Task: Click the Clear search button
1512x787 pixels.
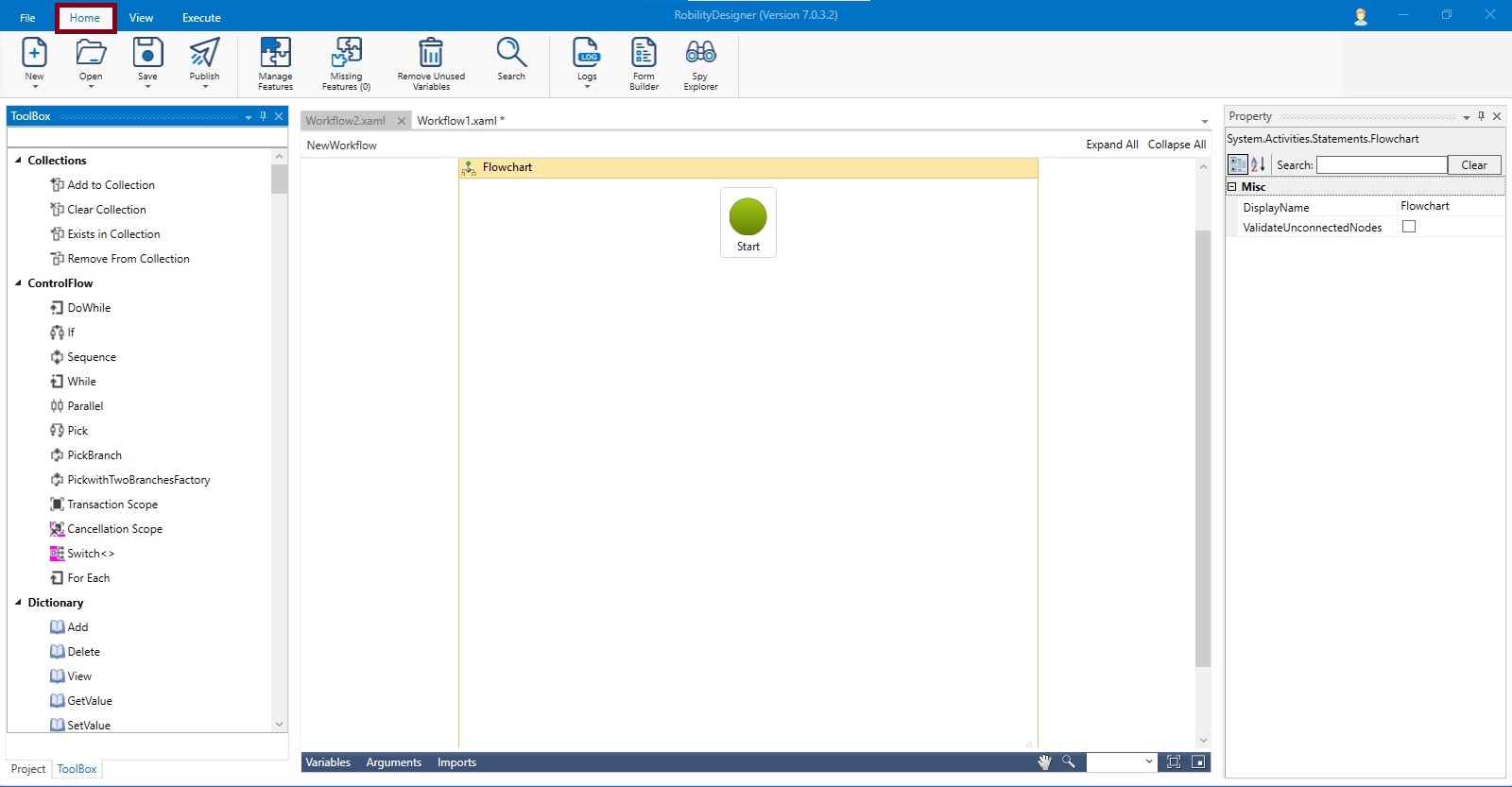Action: coord(1473,165)
